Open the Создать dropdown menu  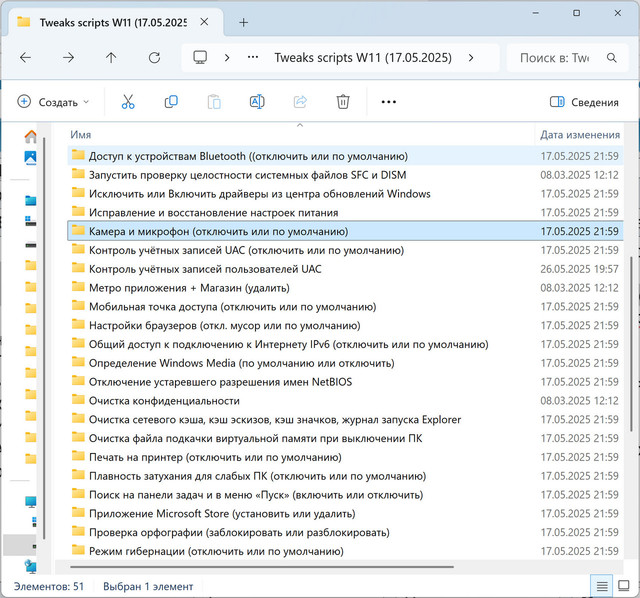tap(53, 102)
